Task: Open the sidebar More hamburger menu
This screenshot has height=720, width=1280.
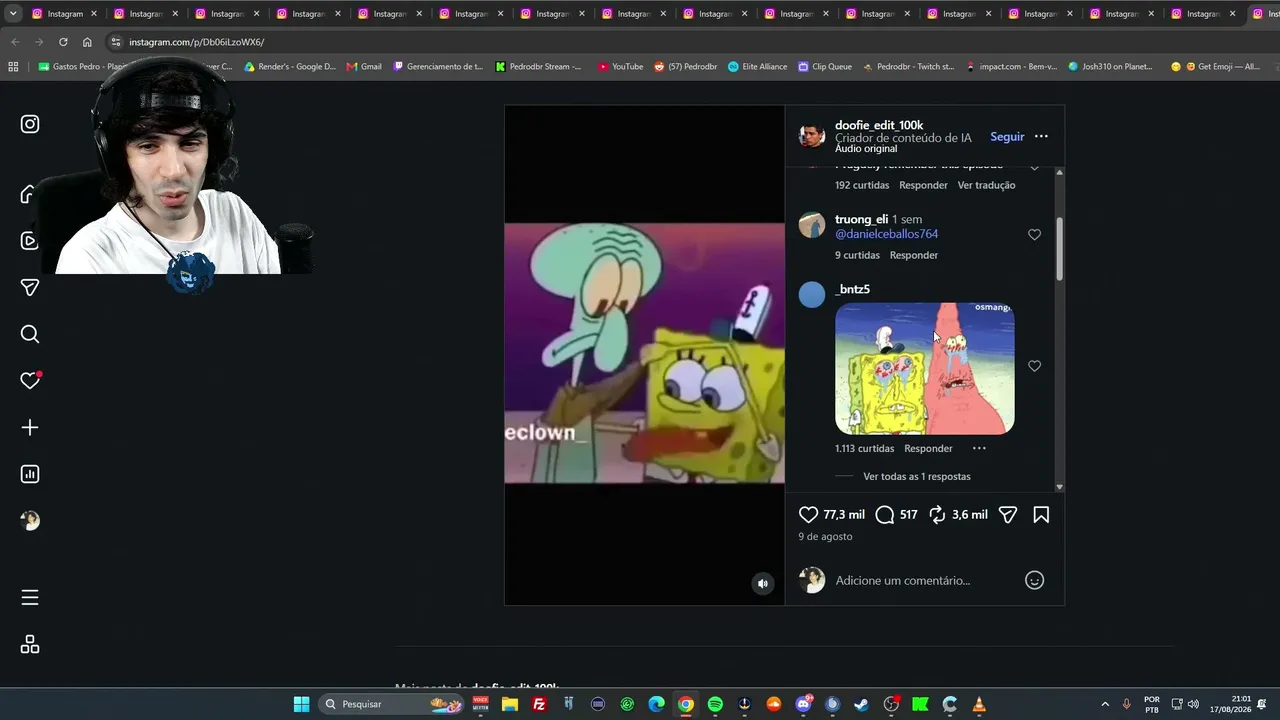Action: coord(30,597)
